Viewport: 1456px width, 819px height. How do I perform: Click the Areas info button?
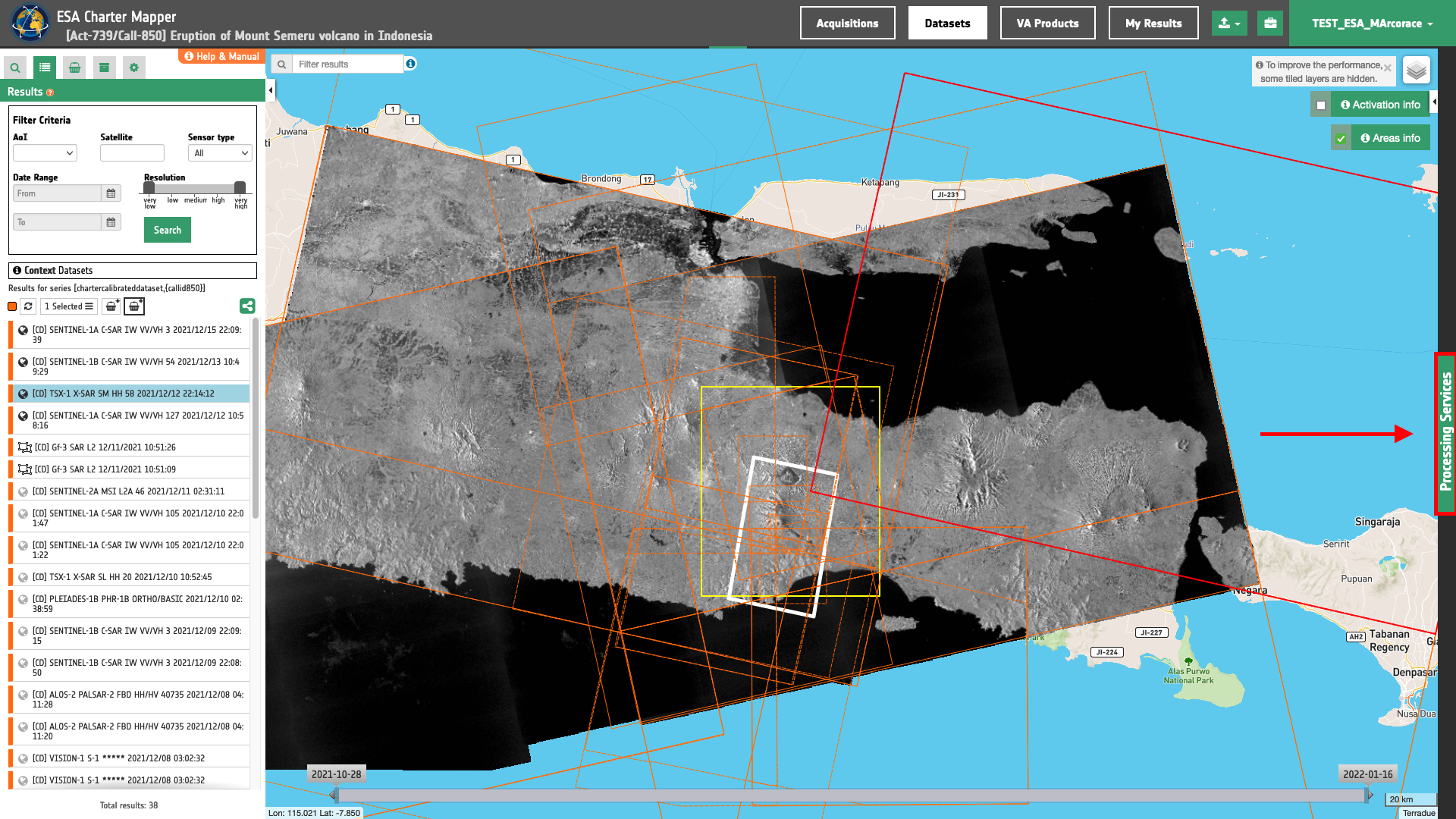click(1390, 138)
